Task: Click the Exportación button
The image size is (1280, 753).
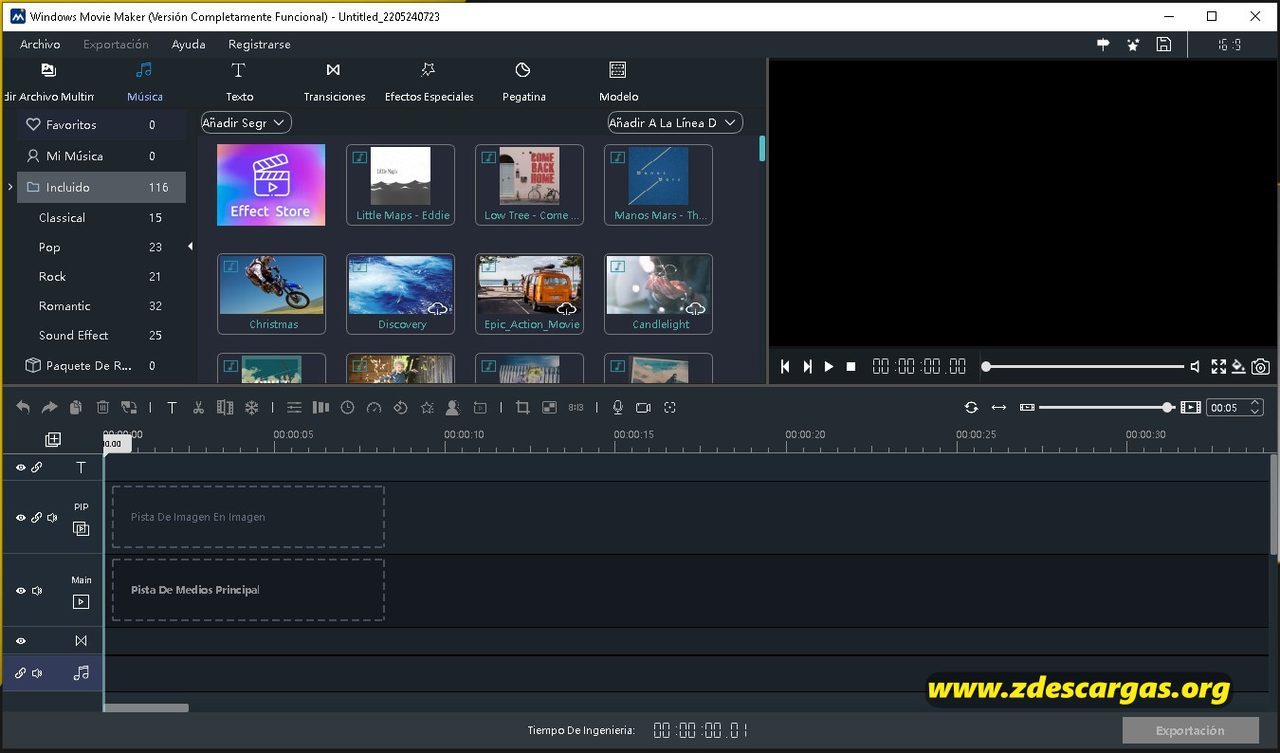Action: (1190, 730)
